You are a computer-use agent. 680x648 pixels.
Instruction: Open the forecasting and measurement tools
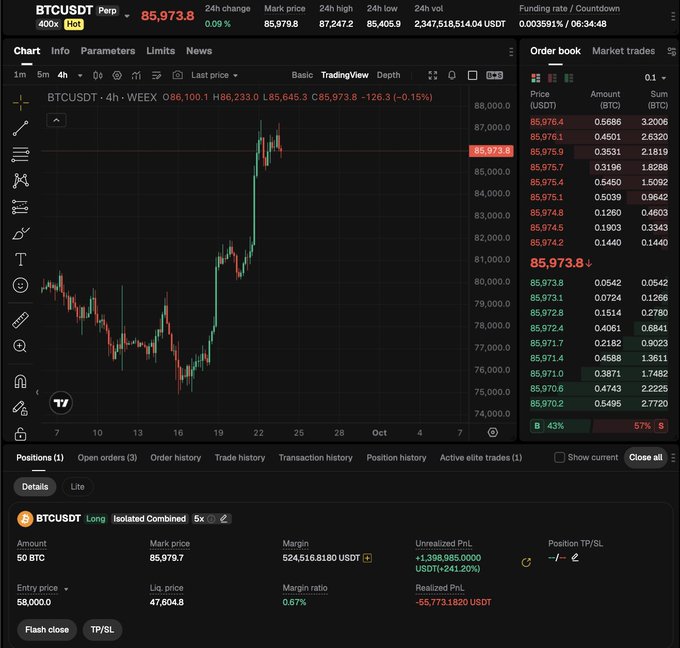20,207
